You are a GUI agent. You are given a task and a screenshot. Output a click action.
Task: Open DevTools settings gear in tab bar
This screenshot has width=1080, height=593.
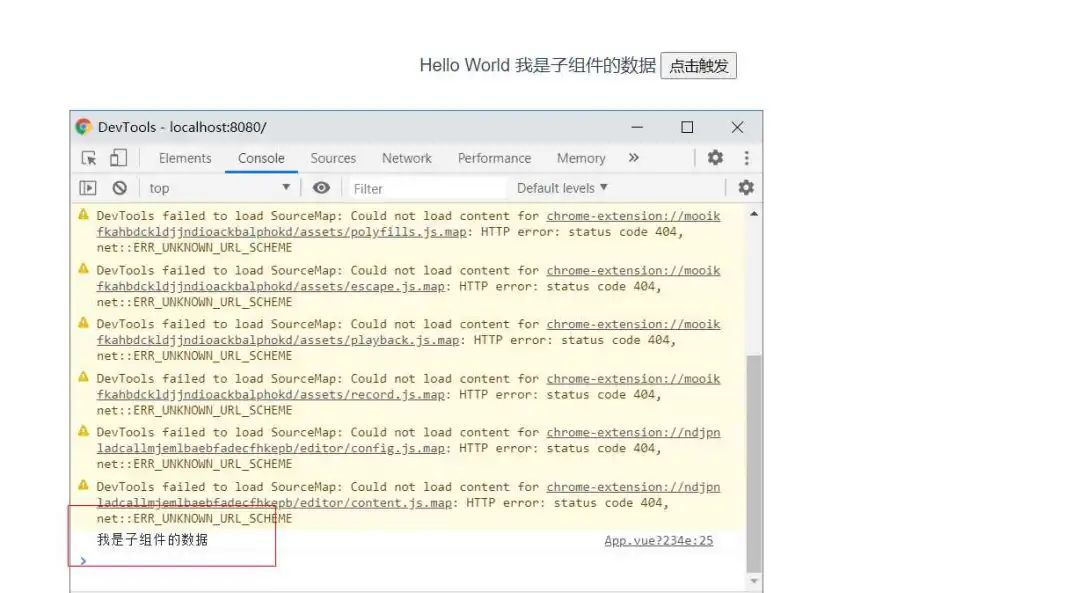pos(716,158)
